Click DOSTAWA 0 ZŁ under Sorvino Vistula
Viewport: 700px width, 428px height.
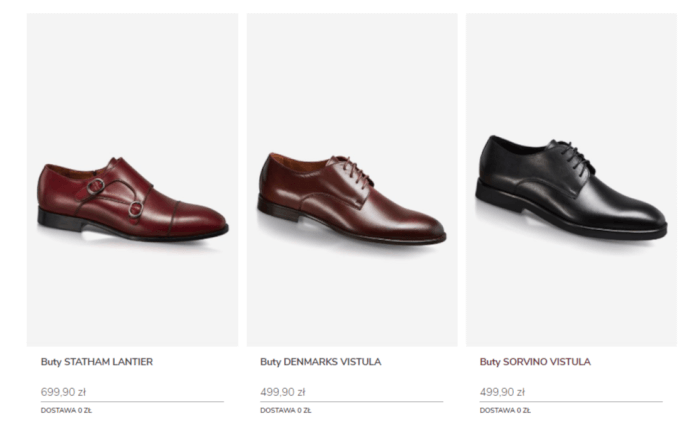[x=505, y=410]
